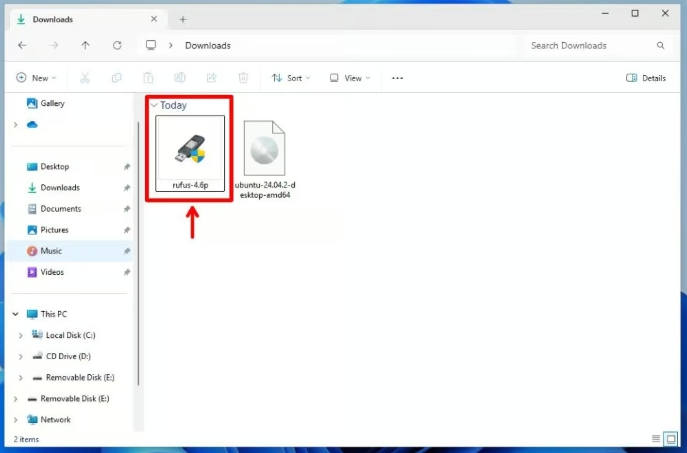Click the Share toolbar icon

click(211, 78)
